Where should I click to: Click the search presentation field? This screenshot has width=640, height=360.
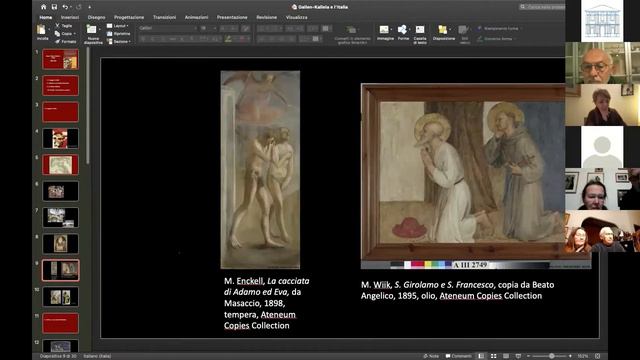542,7
